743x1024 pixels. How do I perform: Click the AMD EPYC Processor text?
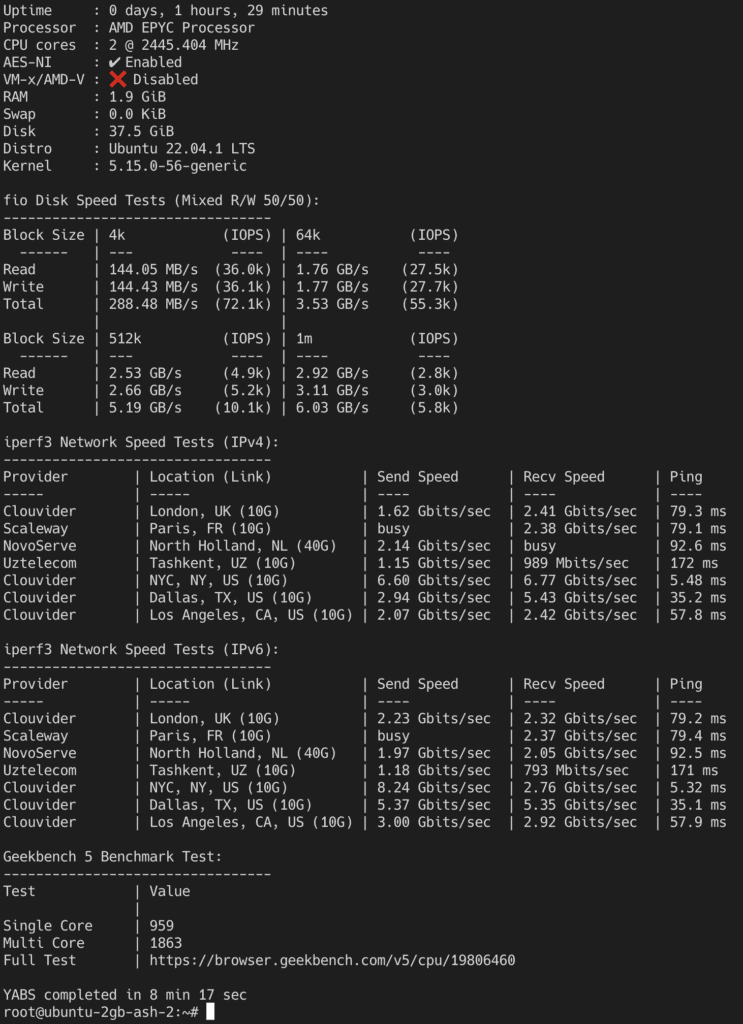click(182, 28)
